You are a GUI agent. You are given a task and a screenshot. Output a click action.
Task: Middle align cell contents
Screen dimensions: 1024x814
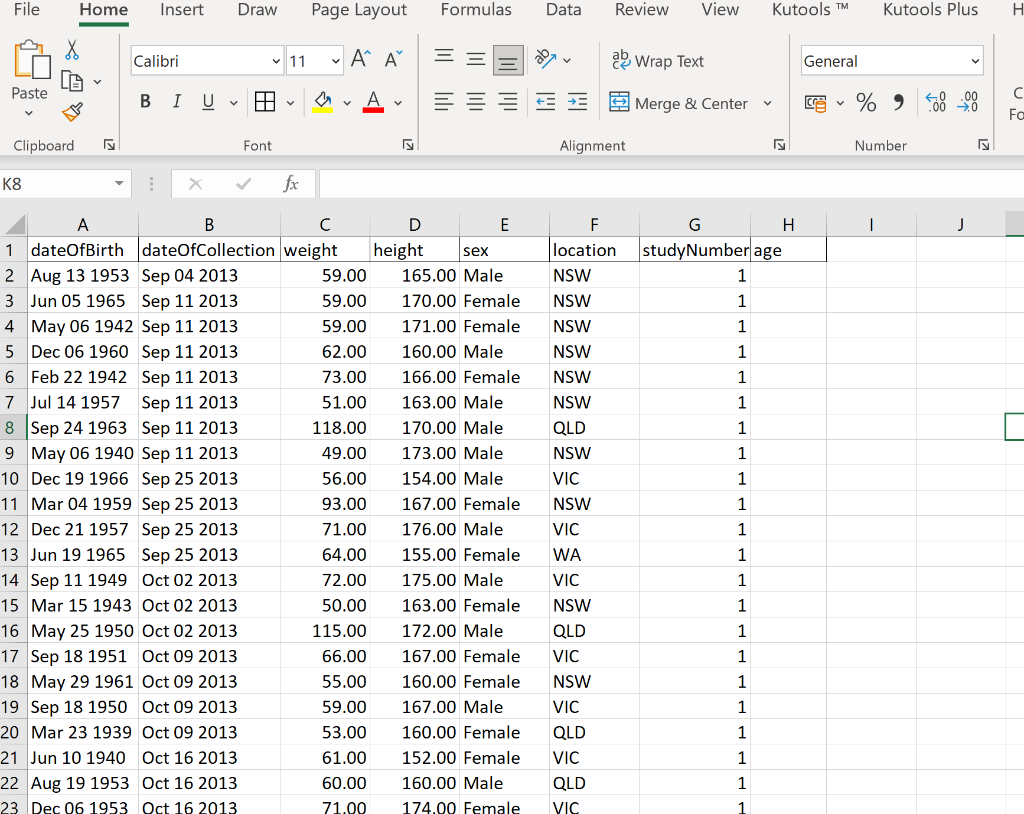click(x=476, y=60)
